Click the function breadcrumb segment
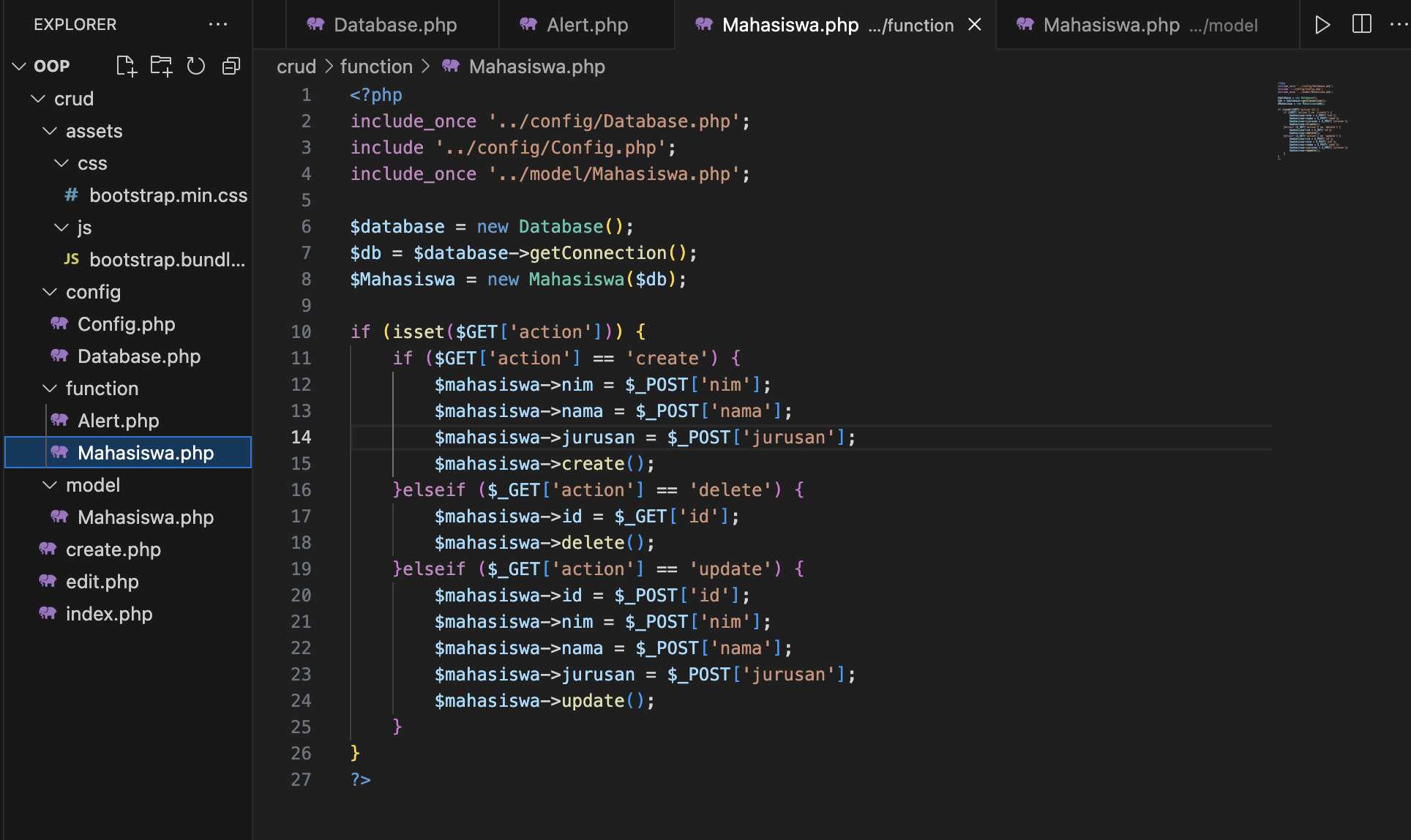The height and width of the screenshot is (840, 1411). [376, 67]
